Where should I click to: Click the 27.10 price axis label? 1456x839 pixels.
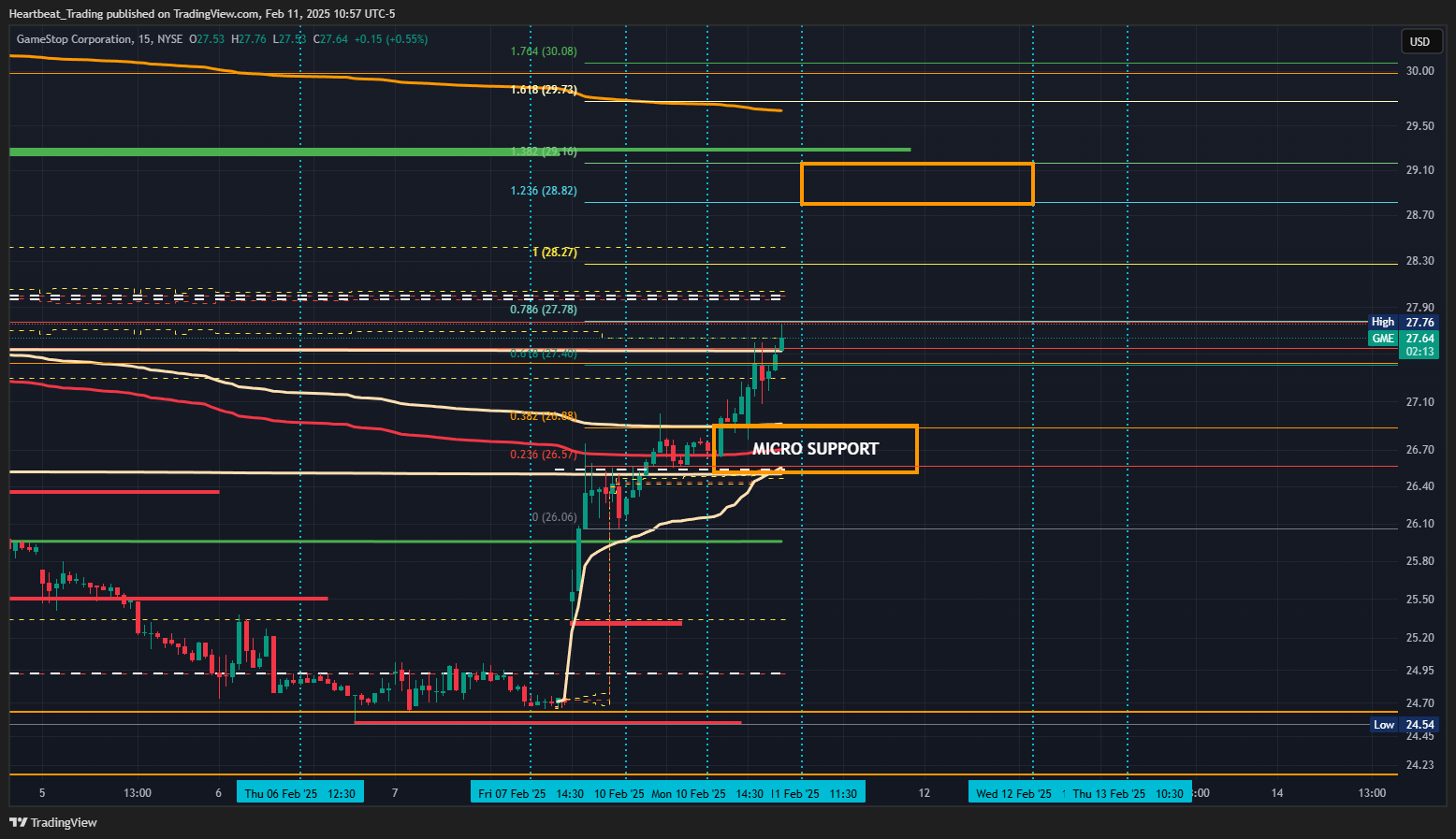[1420, 402]
